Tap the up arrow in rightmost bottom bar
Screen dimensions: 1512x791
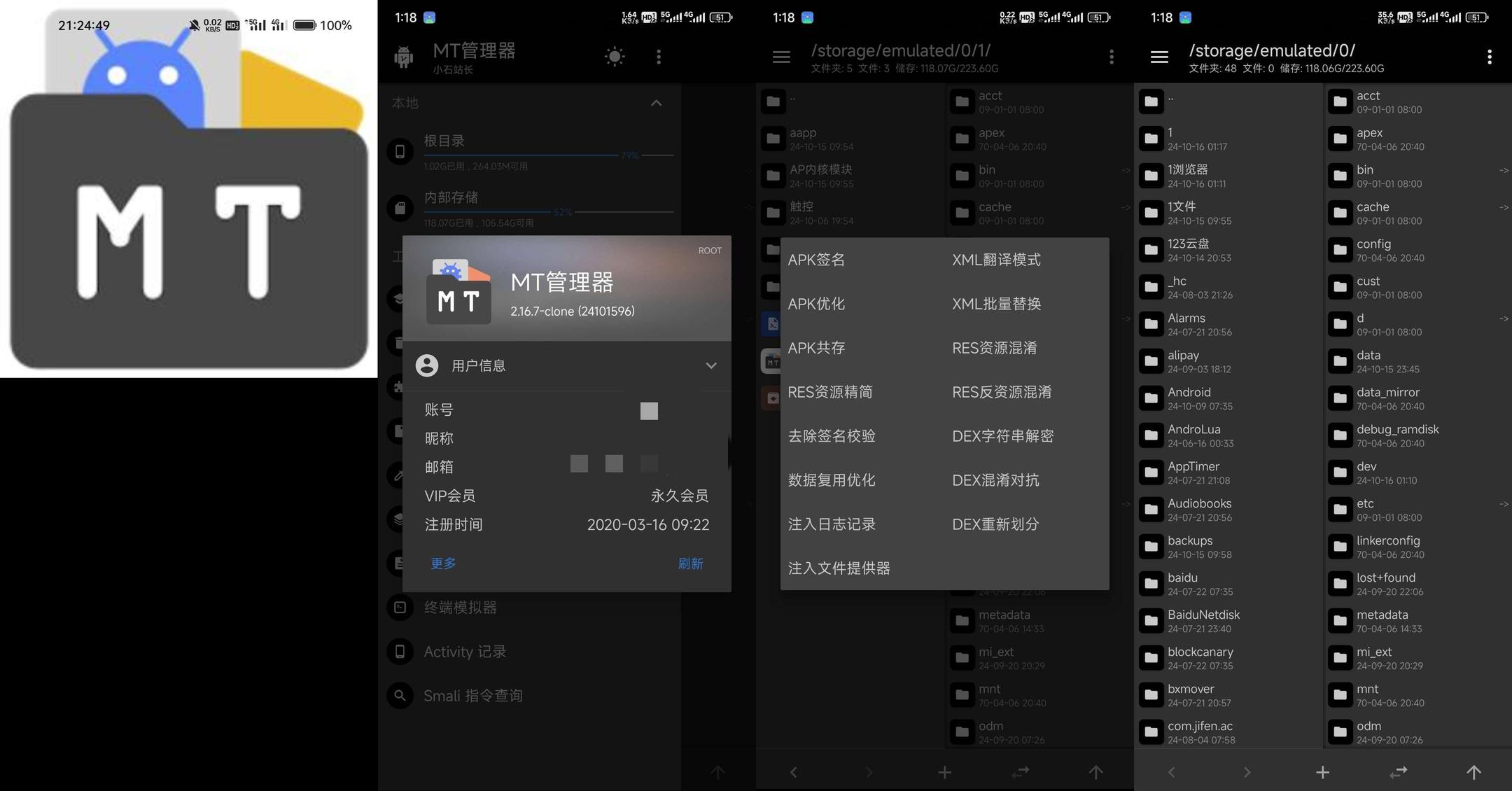tap(1473, 772)
